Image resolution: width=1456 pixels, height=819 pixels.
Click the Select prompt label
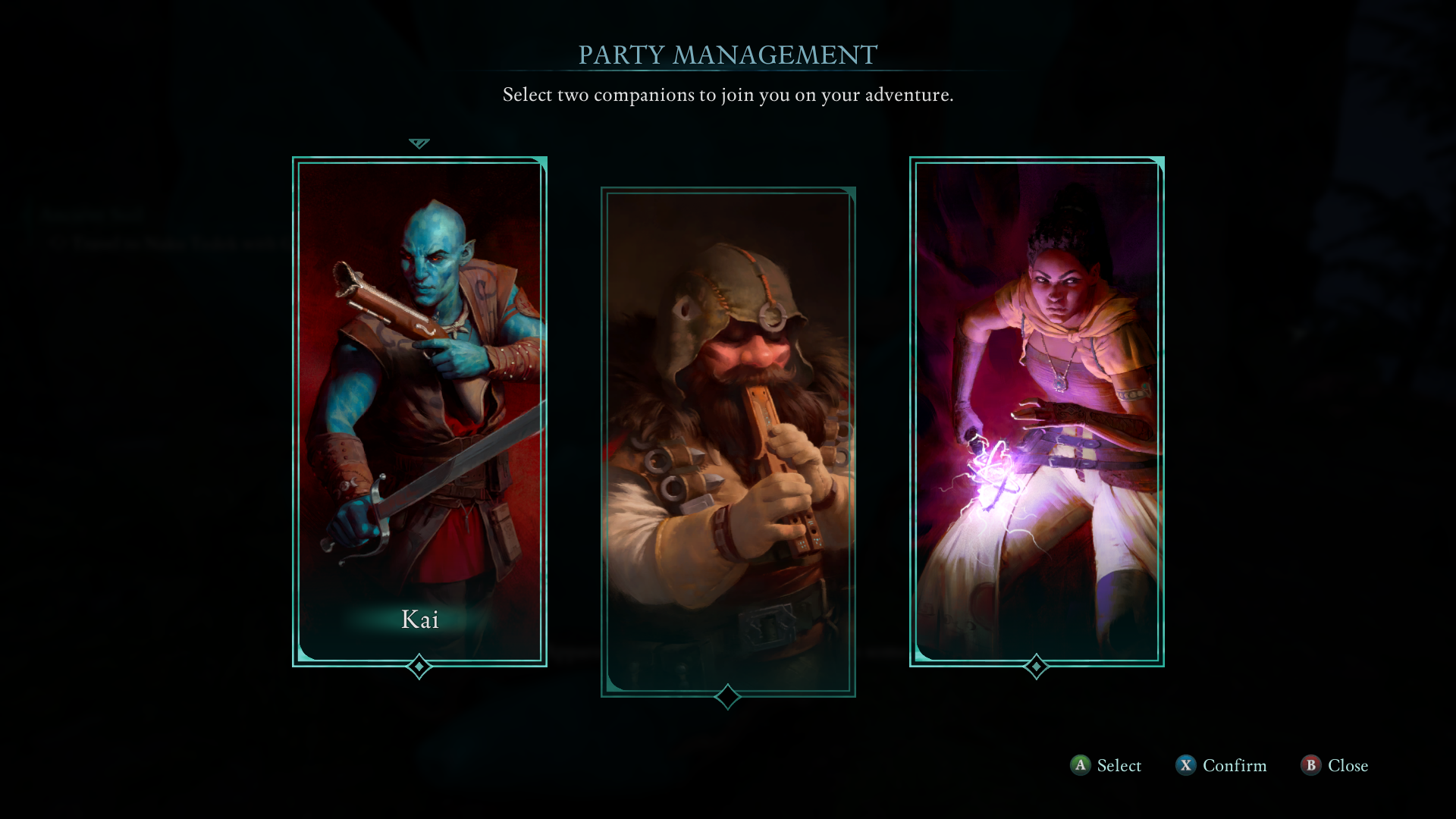pos(1119,766)
